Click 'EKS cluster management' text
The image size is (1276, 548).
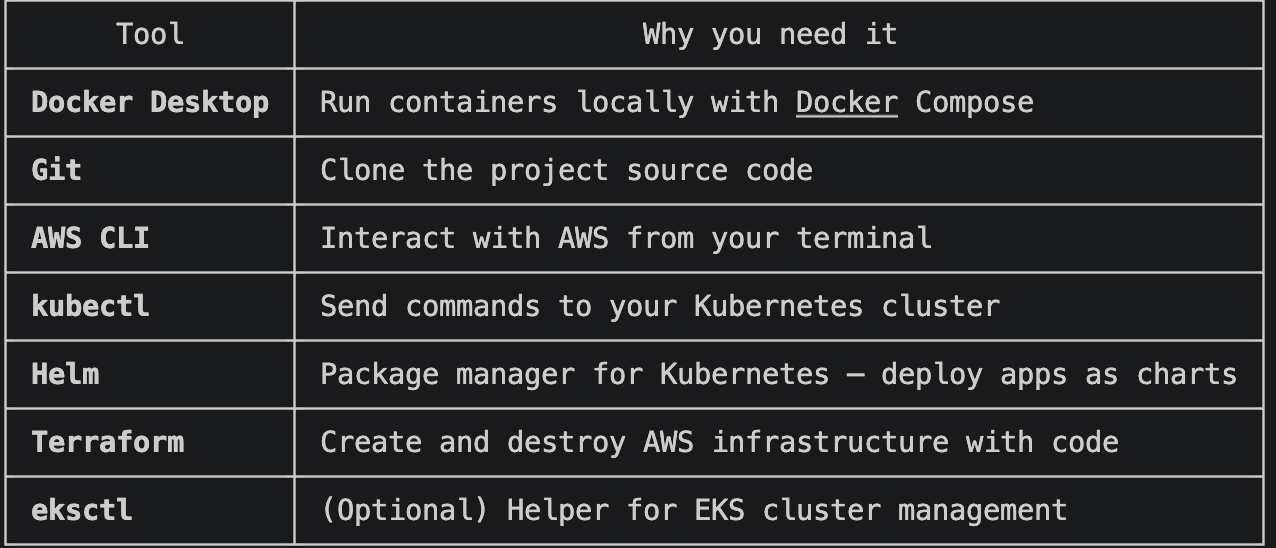(x=881, y=510)
